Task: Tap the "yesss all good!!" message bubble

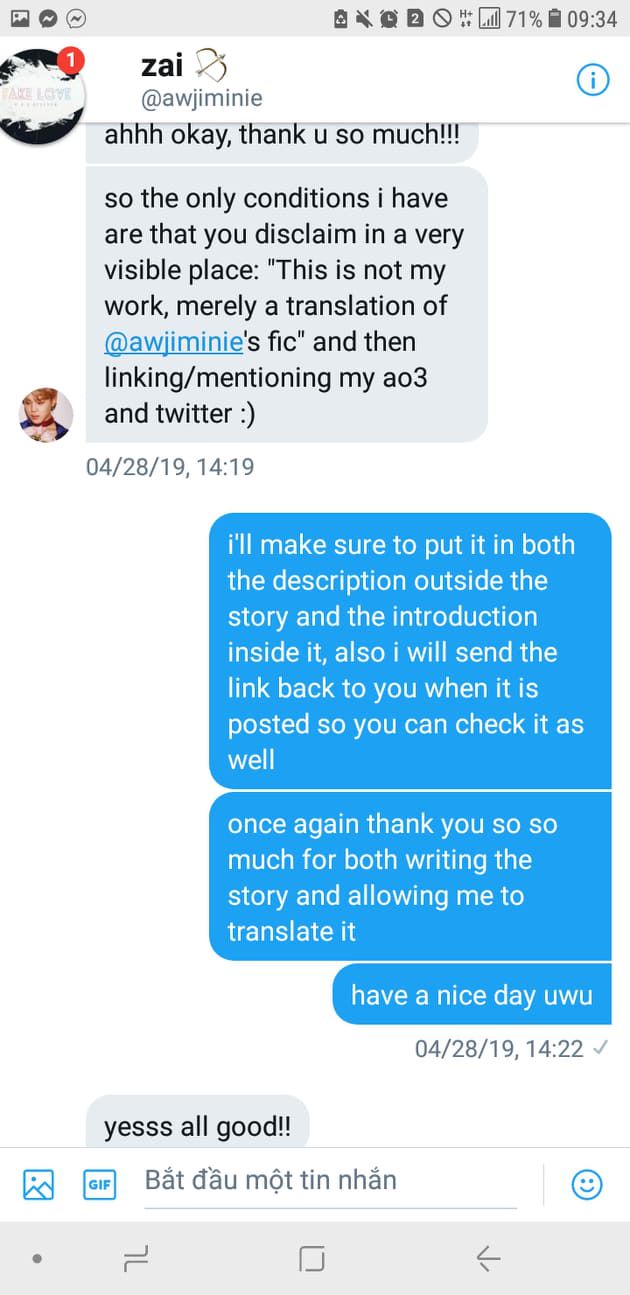Action: [x=197, y=1127]
